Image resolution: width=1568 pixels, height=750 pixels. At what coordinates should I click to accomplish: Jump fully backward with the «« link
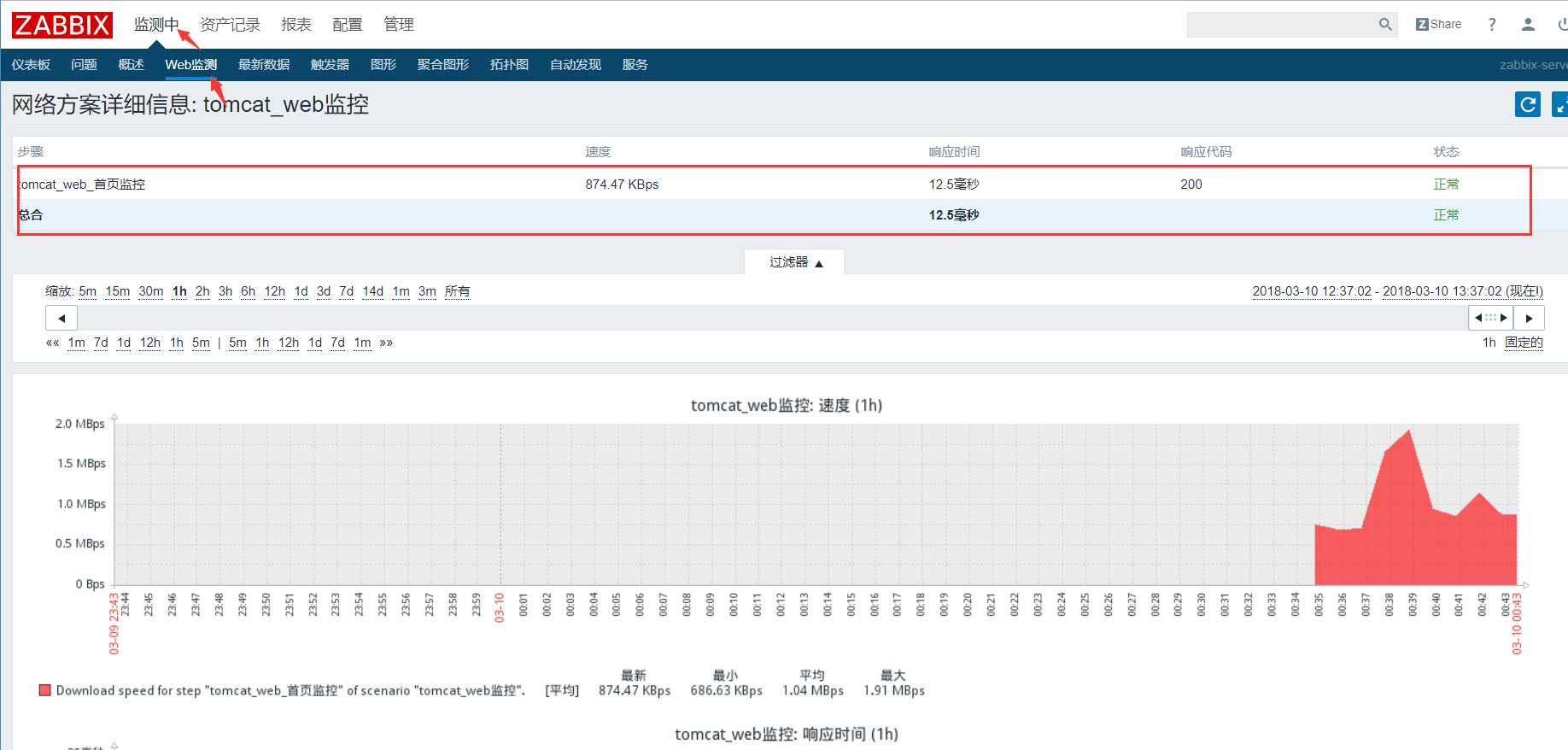click(53, 343)
